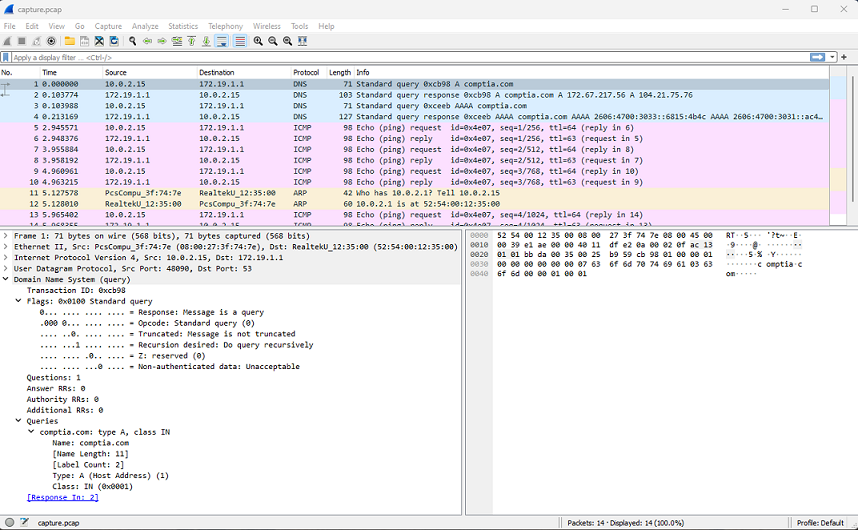Collapse the Domain Name System (query) section

pyautogui.click(x=5, y=279)
